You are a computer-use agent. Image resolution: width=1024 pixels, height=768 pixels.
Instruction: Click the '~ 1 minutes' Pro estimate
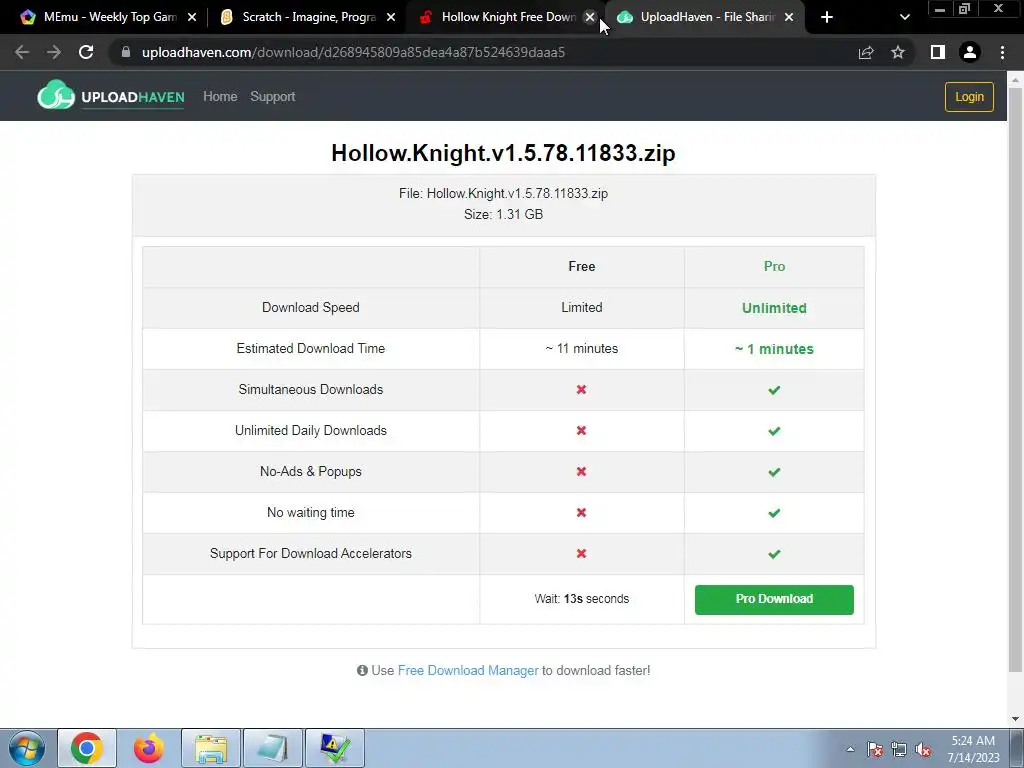tap(774, 349)
